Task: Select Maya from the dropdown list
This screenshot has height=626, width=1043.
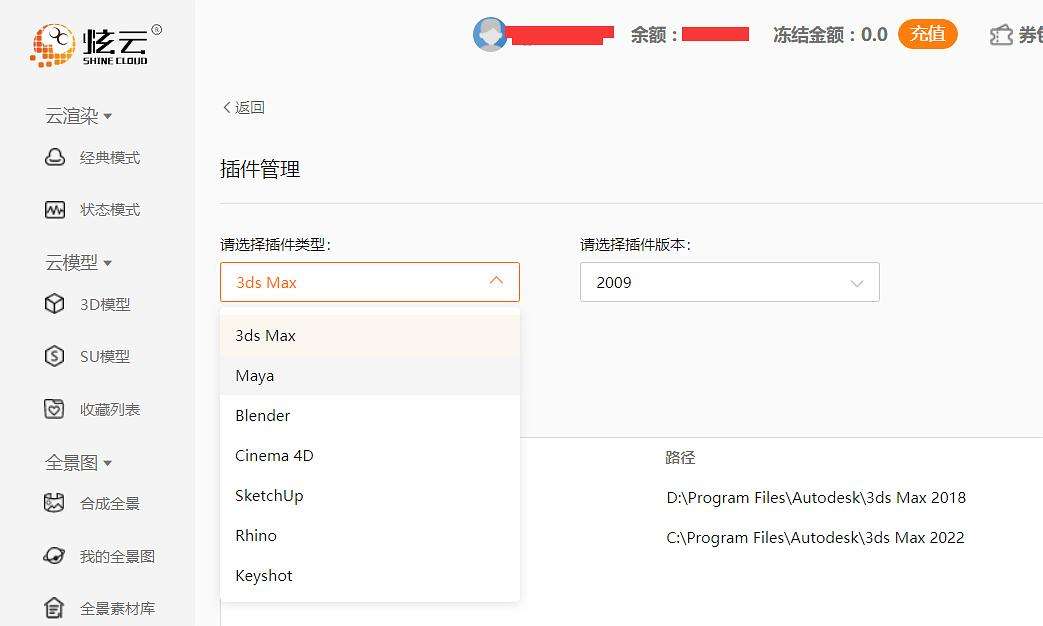Action: tap(370, 375)
